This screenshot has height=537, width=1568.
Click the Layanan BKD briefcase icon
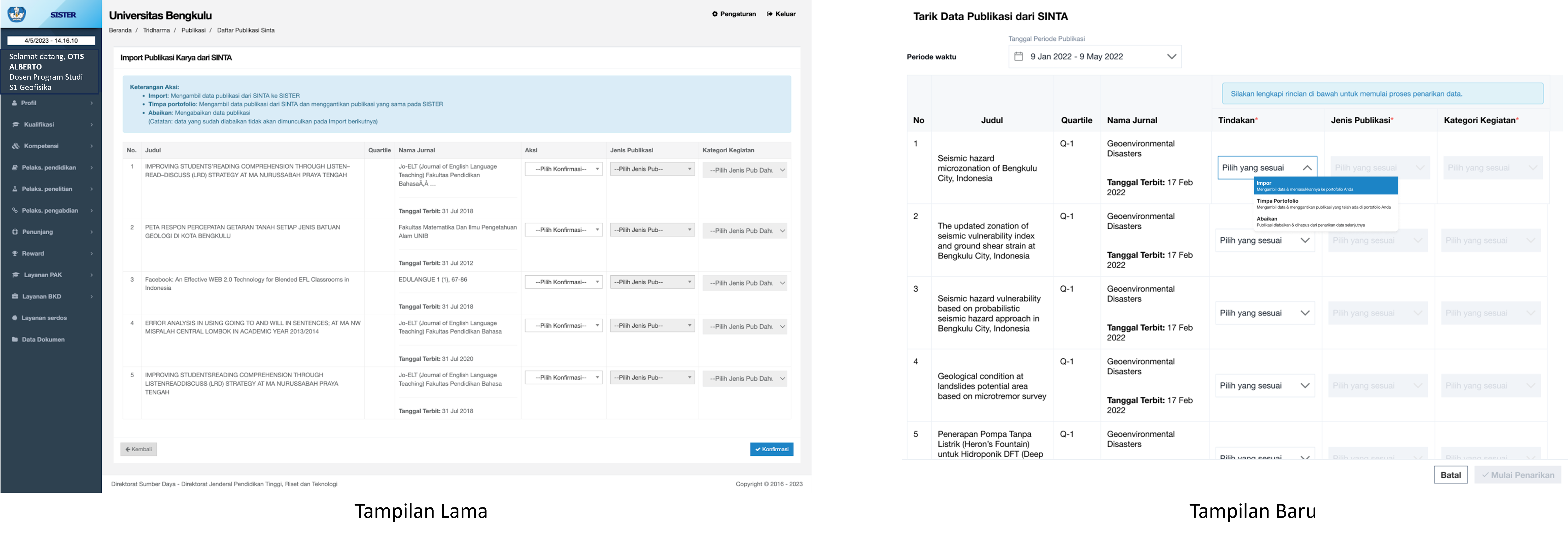pos(15,297)
